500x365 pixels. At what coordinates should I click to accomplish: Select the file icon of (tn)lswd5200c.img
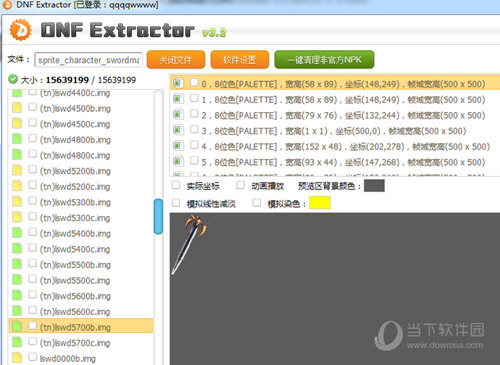click(x=17, y=186)
